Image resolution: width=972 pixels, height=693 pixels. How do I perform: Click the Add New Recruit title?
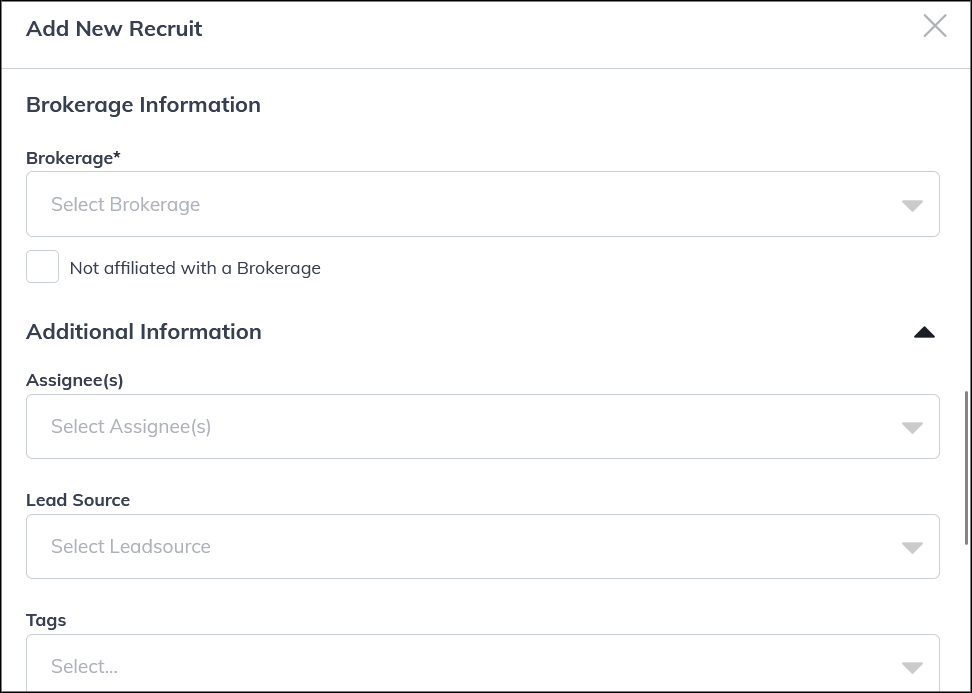coord(113,28)
